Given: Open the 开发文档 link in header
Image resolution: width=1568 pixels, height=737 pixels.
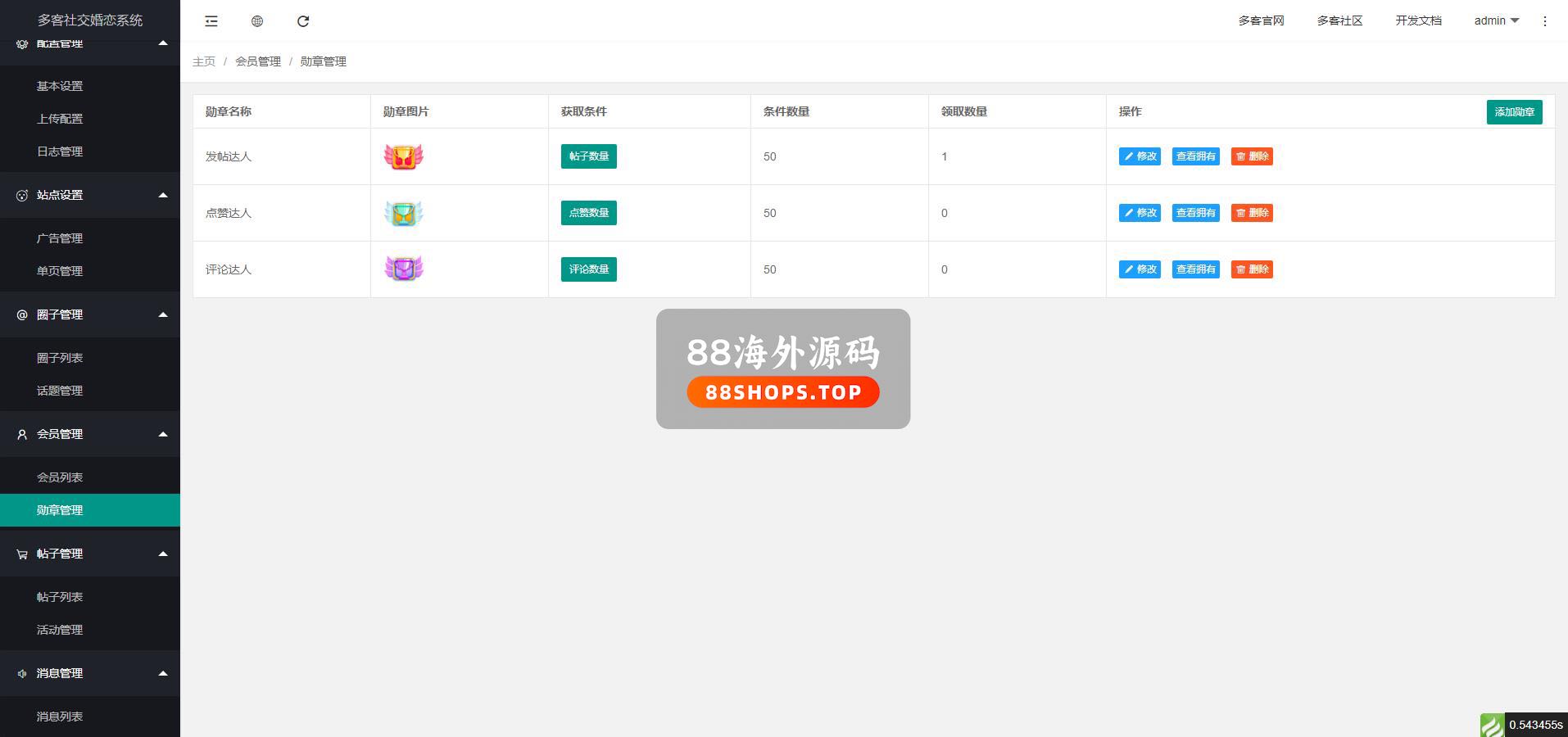Looking at the screenshot, I should (x=1418, y=20).
